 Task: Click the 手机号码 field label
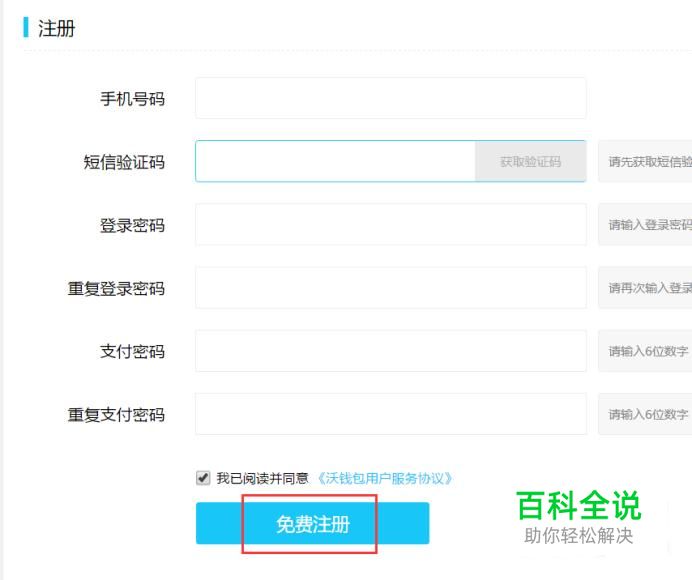click(x=132, y=99)
